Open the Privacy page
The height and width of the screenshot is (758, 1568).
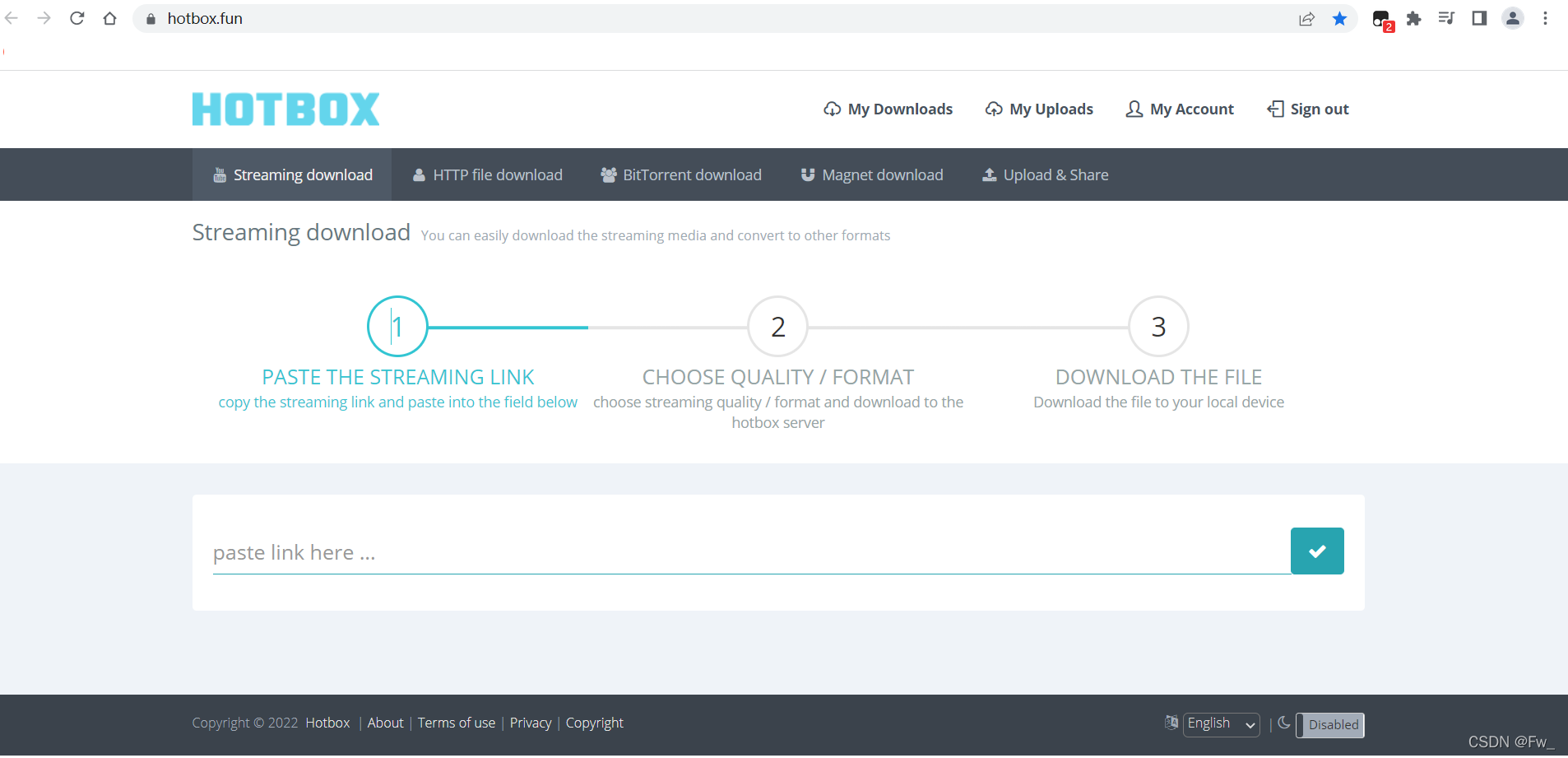[531, 723]
